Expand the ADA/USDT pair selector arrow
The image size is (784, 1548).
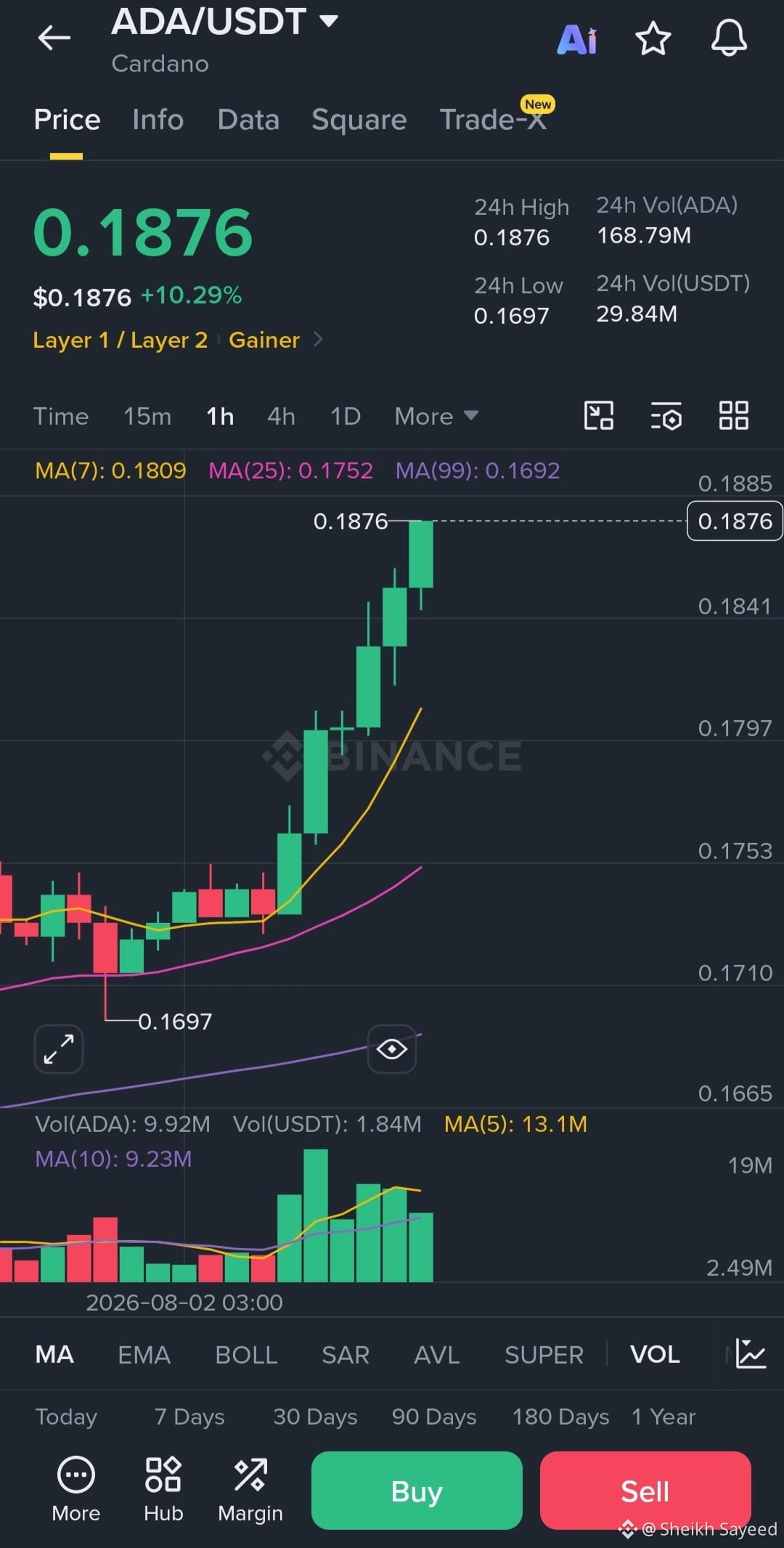[x=329, y=21]
